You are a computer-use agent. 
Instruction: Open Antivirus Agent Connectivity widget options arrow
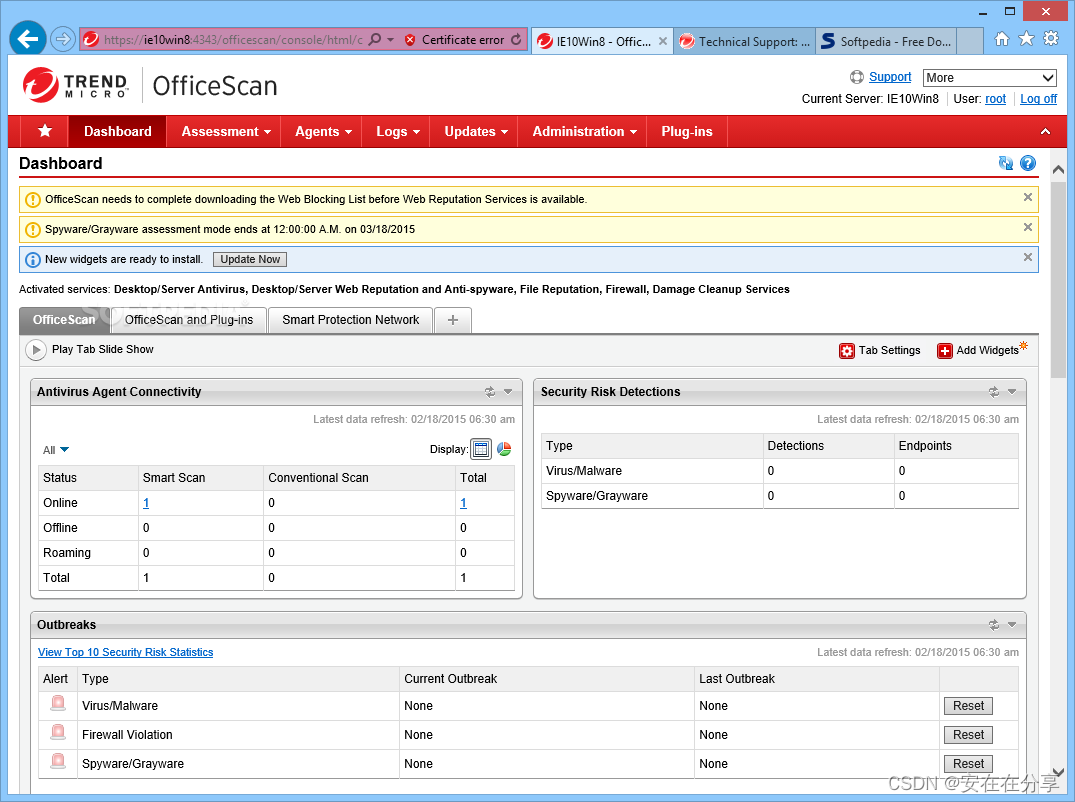(x=508, y=392)
